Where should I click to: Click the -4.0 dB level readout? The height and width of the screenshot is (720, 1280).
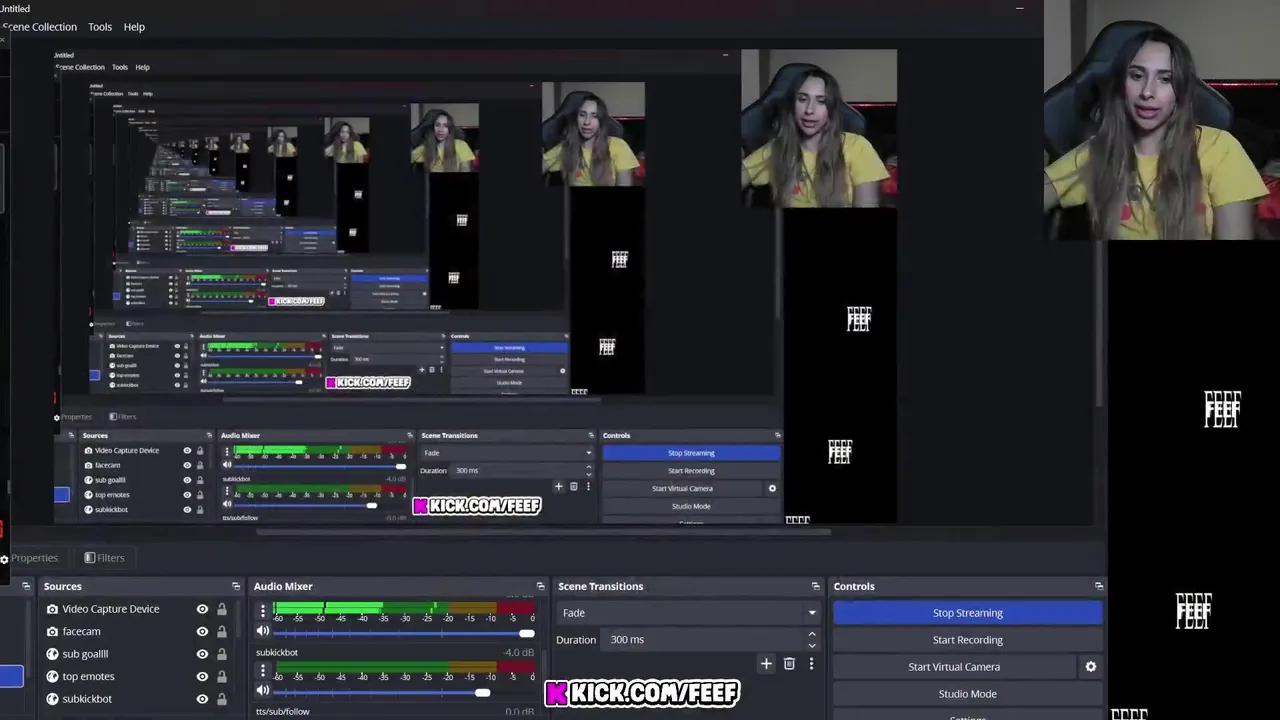pos(518,653)
